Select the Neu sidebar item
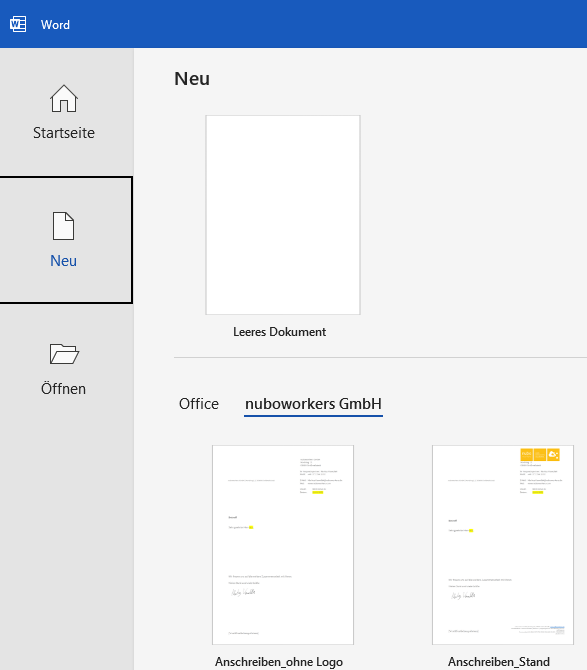587x670 pixels. click(64, 240)
